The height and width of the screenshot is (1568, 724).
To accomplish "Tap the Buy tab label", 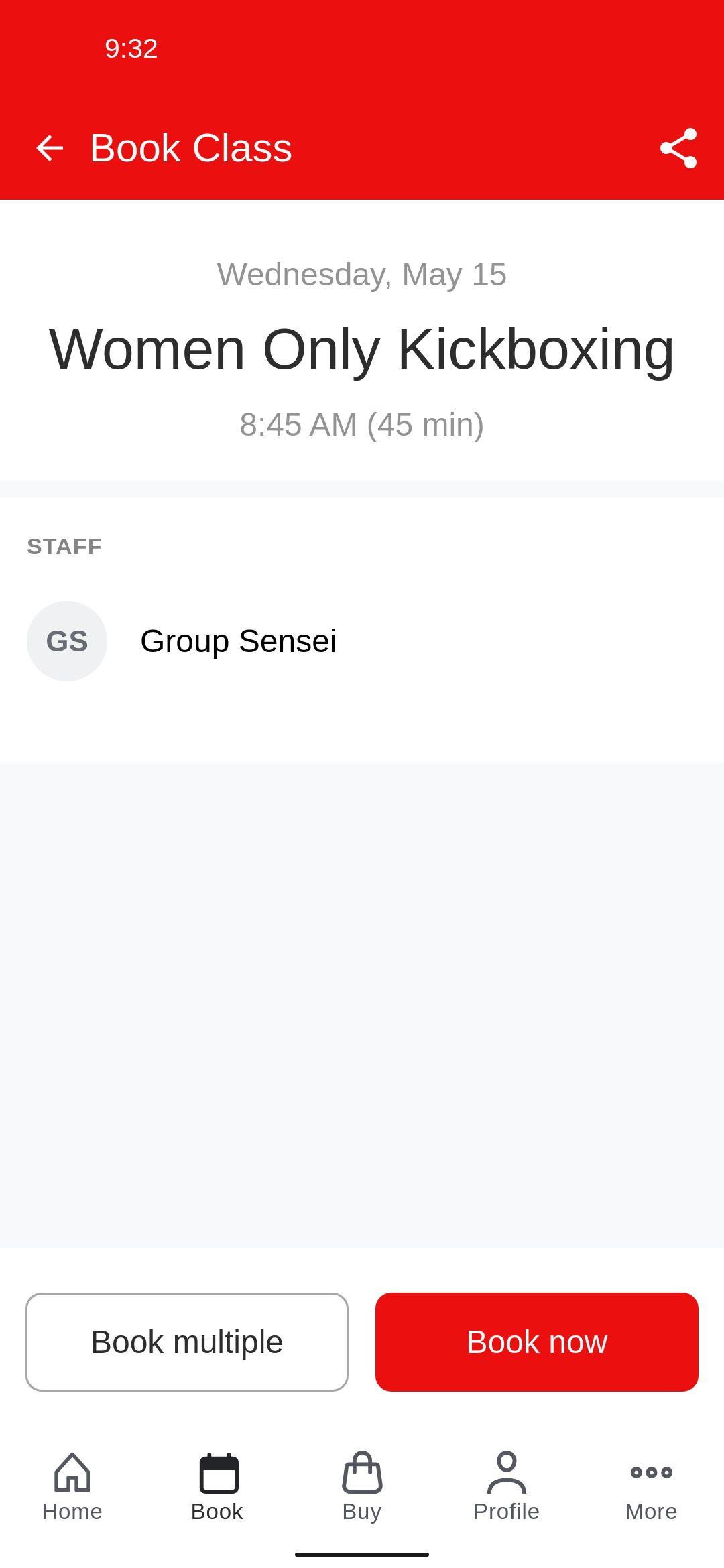I will tap(362, 1512).
